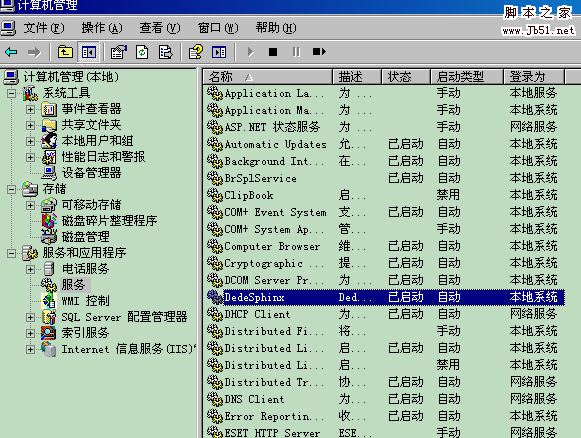Expand the 本地用户和组 node

pyautogui.click(x=30, y=141)
